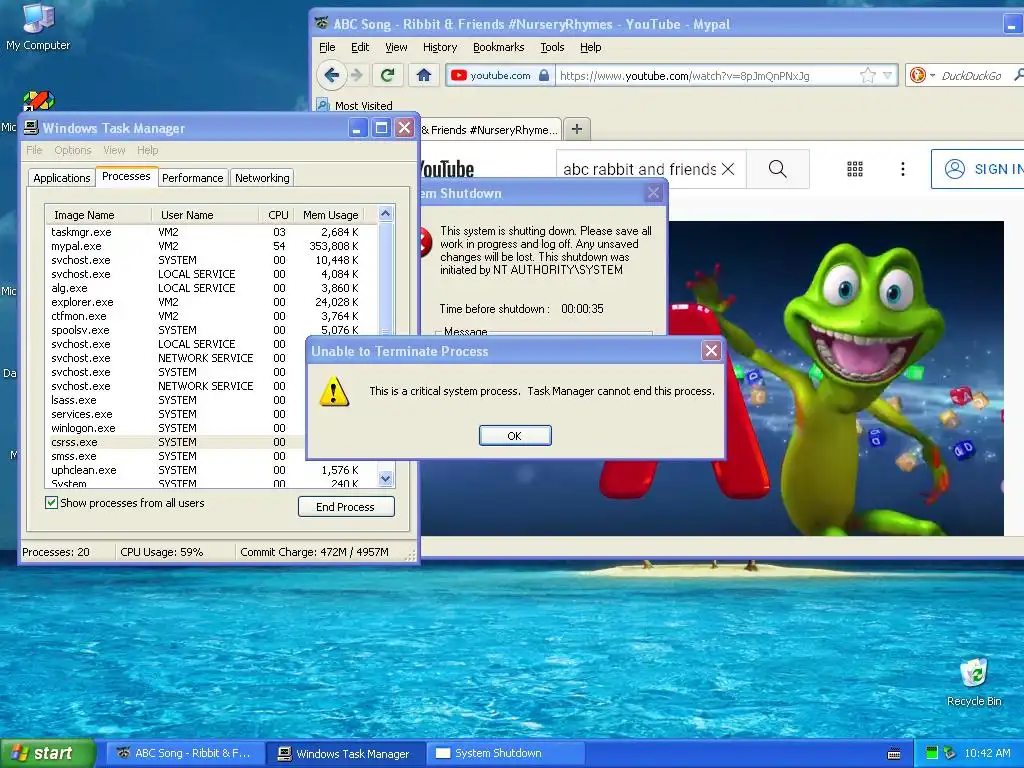The height and width of the screenshot is (768, 1024).
Task: Open the Edit menu in Mypal
Action: (x=360, y=47)
